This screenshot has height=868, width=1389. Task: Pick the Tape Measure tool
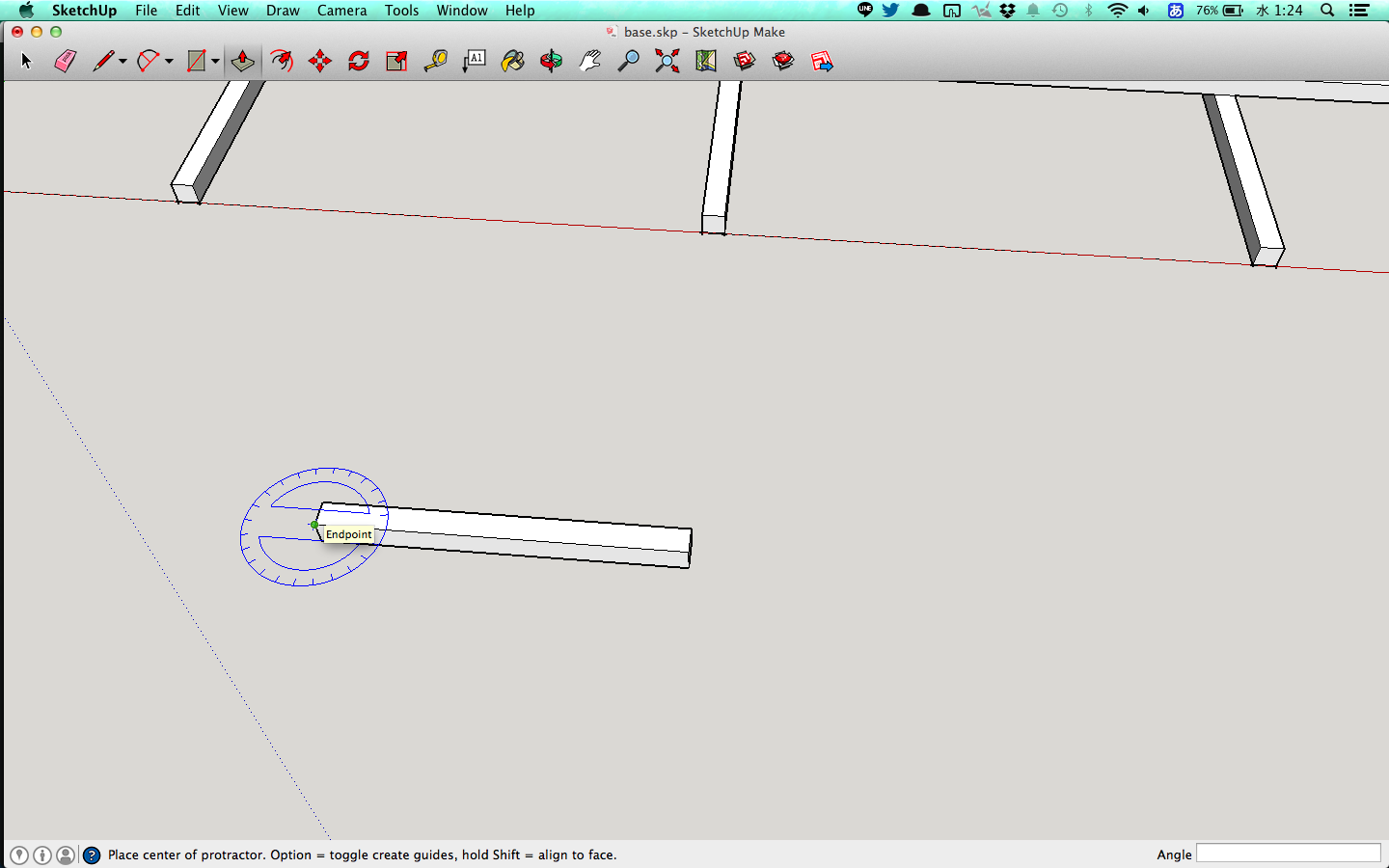435,62
